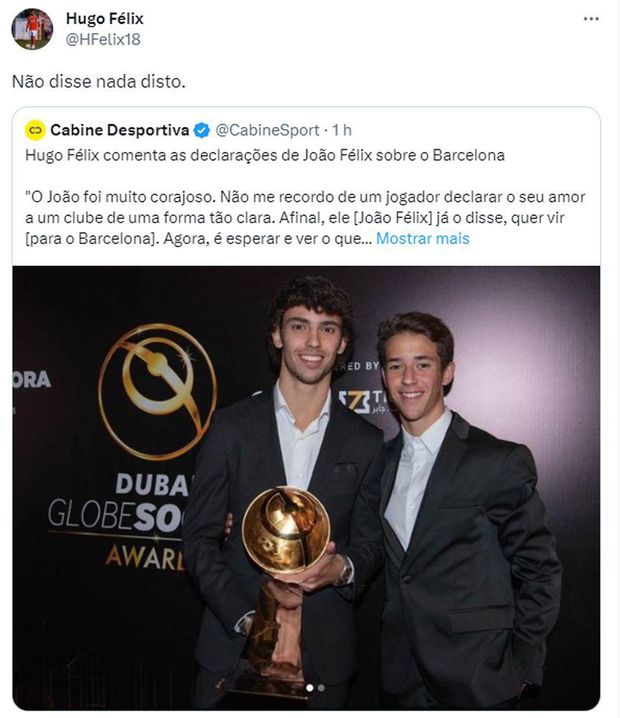
Task: Open the Hugo Félix display name
Action: 104,18
